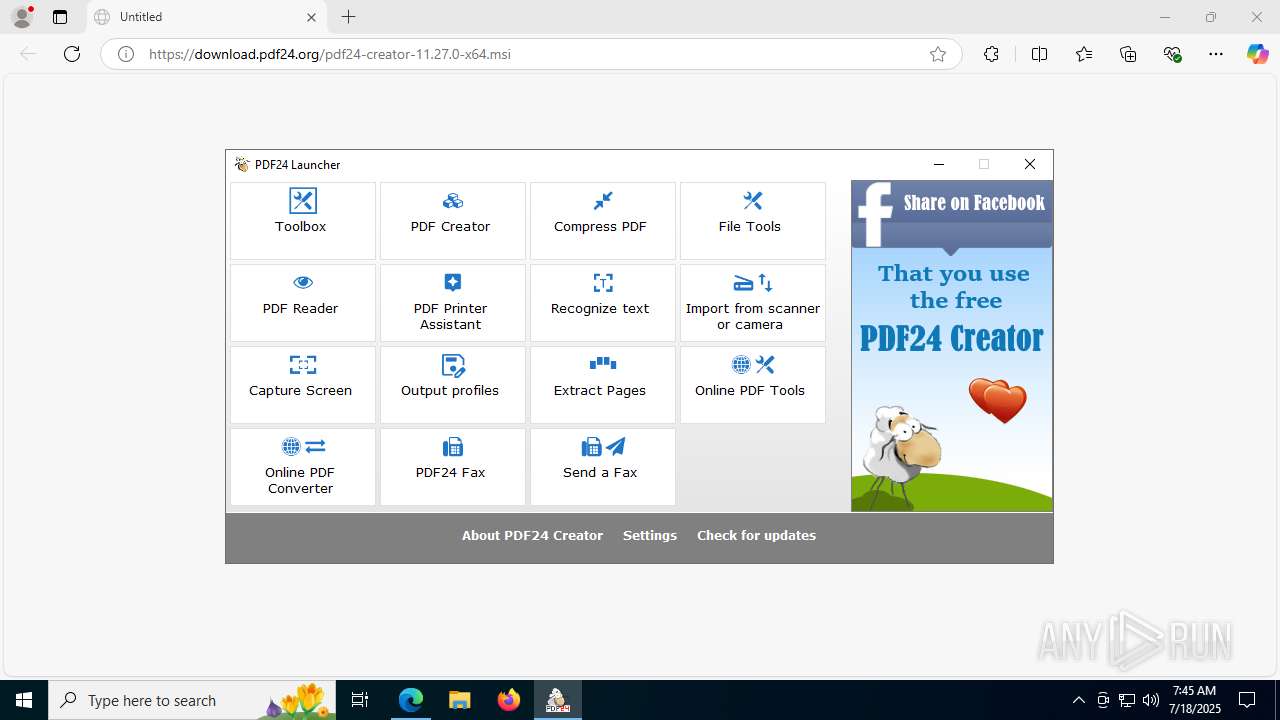Open Output profiles tile
1280x720 pixels.
pos(452,385)
